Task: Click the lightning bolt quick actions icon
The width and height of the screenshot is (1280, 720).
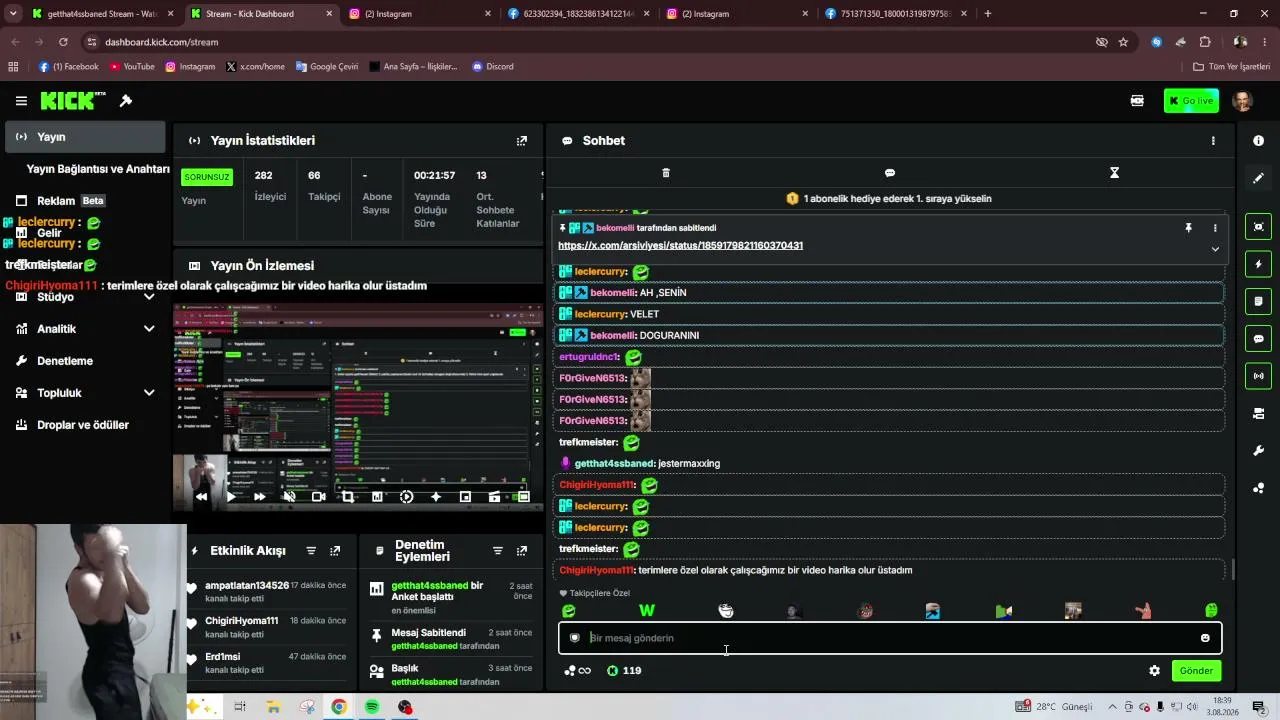Action: coord(1258,264)
